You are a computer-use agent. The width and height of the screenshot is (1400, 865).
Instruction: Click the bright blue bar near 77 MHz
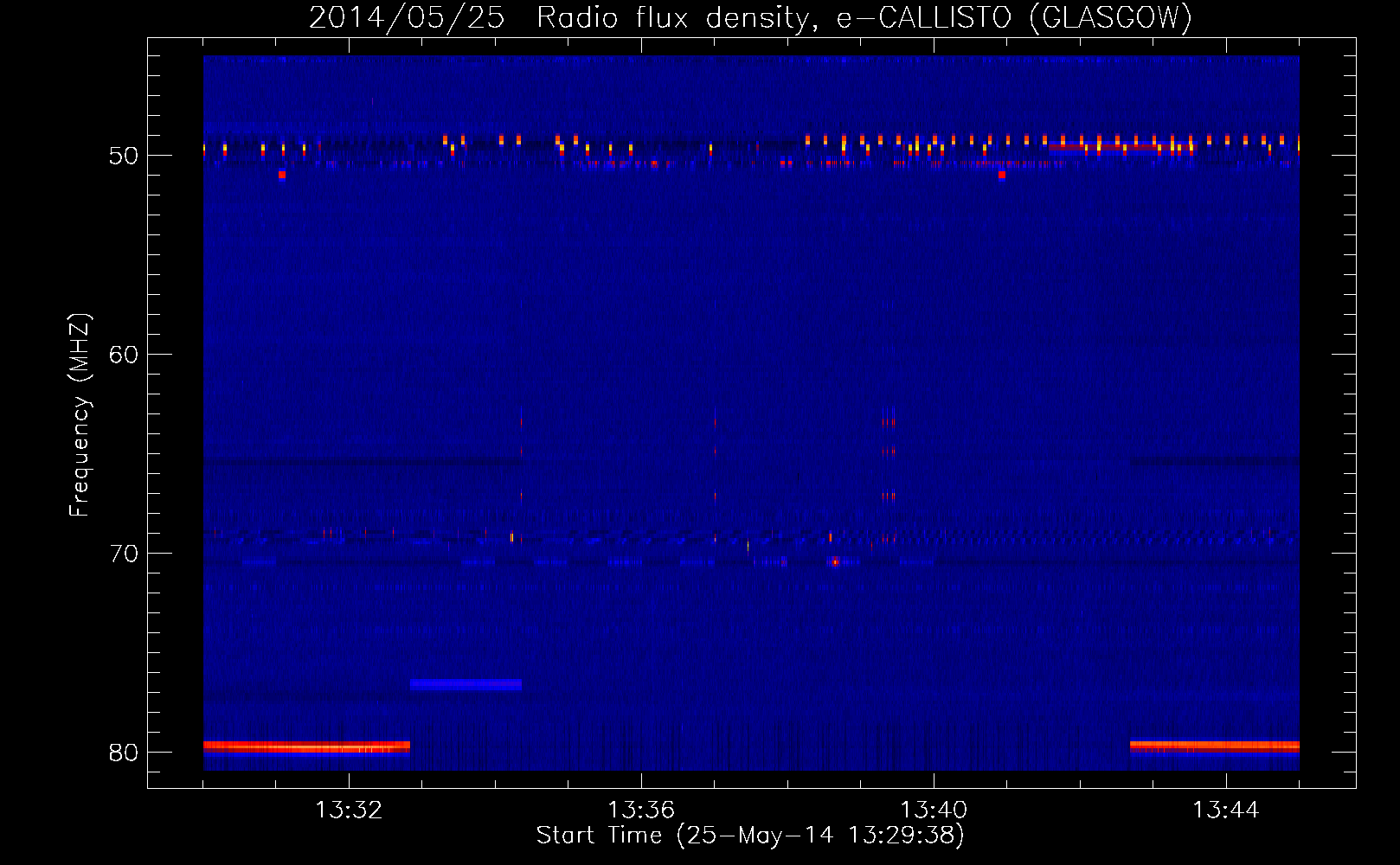pos(466,685)
